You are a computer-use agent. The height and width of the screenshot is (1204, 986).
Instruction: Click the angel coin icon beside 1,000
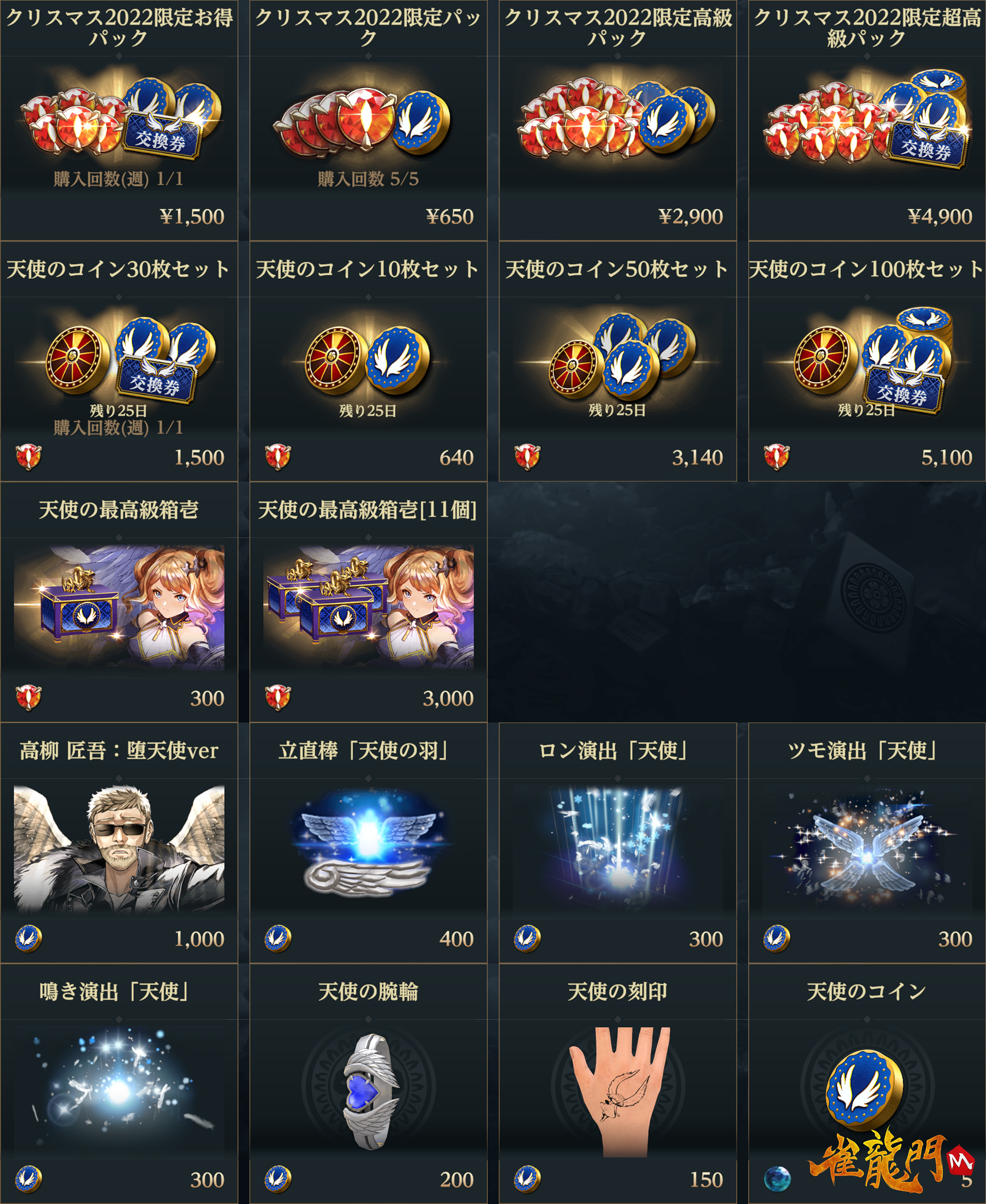click(x=28, y=938)
